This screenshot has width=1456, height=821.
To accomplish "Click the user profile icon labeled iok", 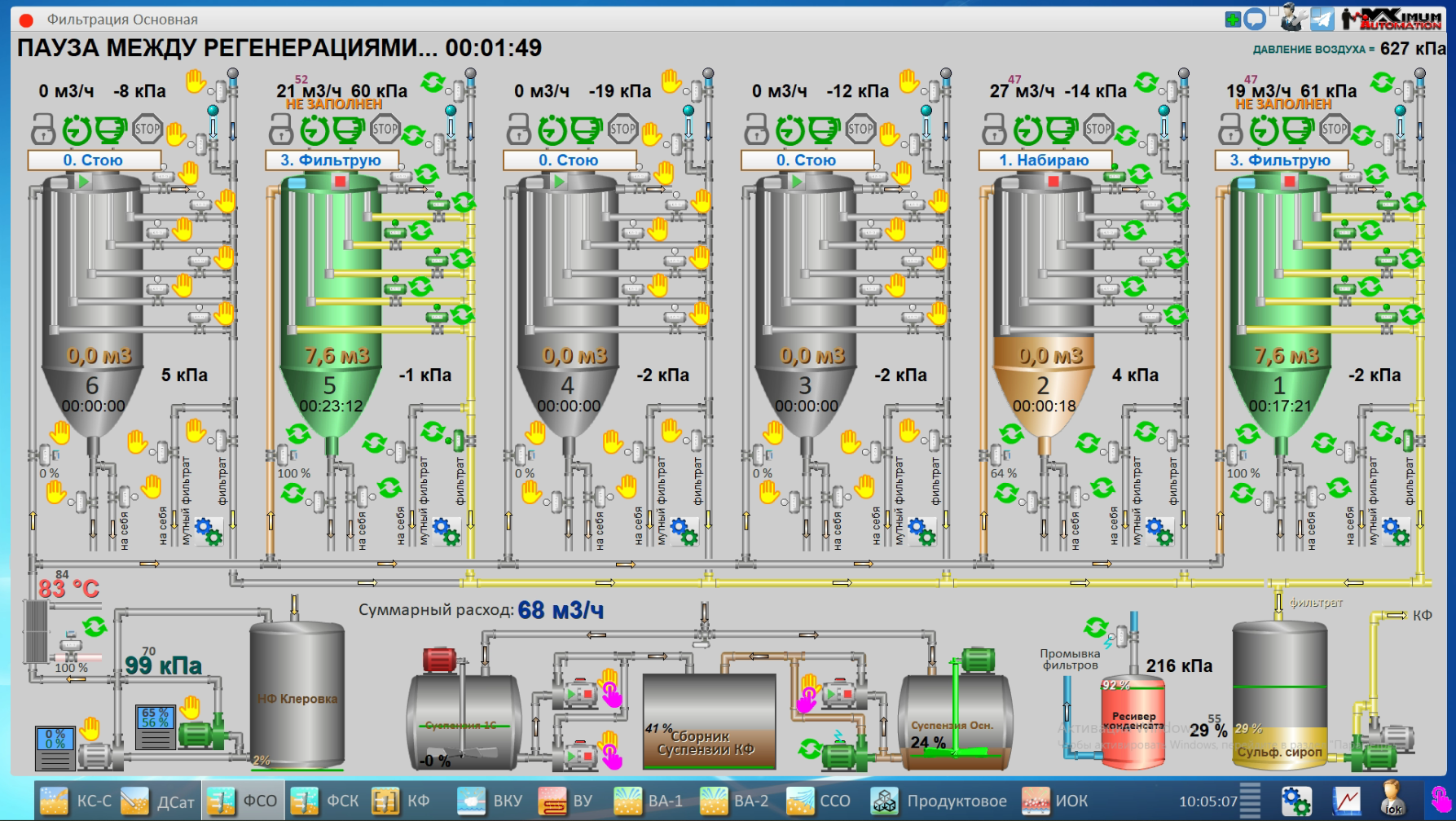I will [1393, 799].
